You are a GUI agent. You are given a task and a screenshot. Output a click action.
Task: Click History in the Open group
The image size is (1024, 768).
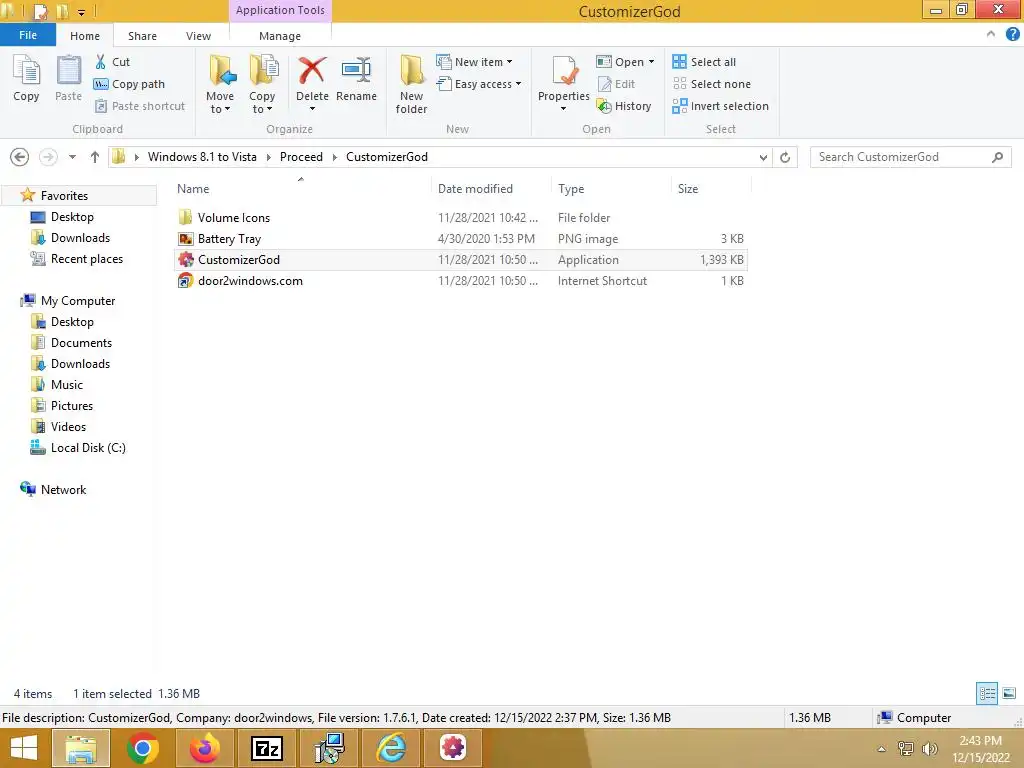coord(624,106)
